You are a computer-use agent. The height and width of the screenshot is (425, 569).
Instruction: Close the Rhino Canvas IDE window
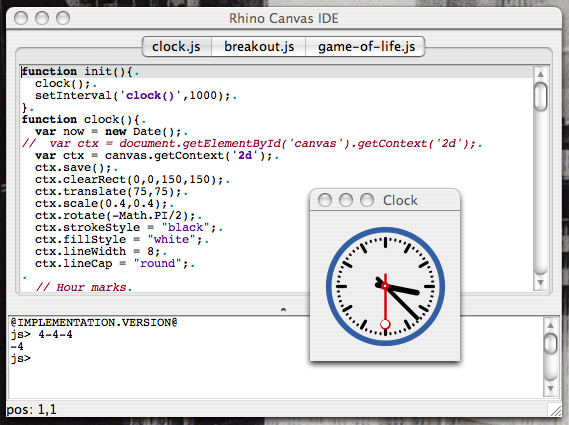click(x=21, y=18)
